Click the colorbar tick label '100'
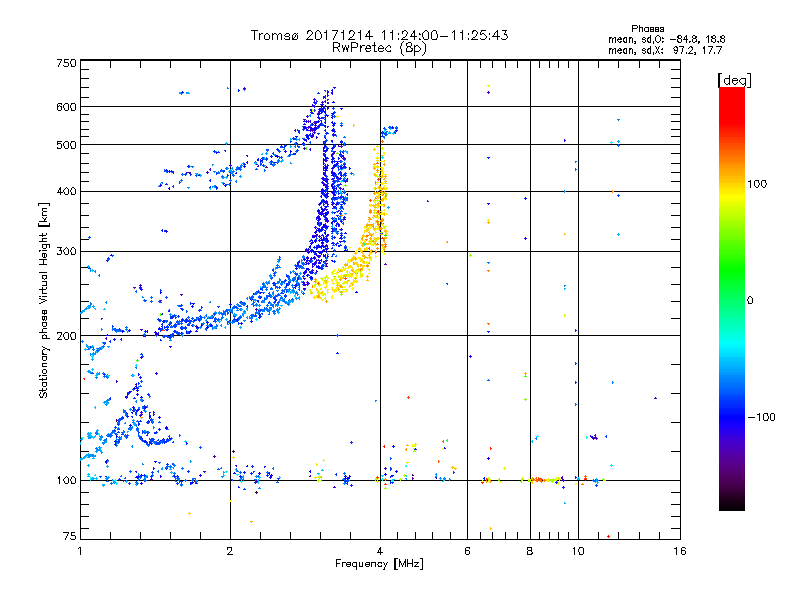Screen dimensions: 800x600 point(757,184)
